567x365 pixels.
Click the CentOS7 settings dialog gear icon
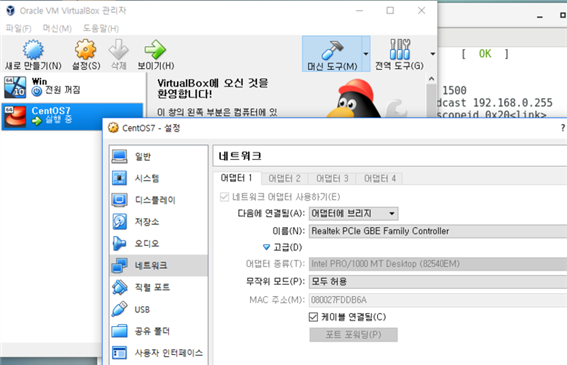point(113,128)
